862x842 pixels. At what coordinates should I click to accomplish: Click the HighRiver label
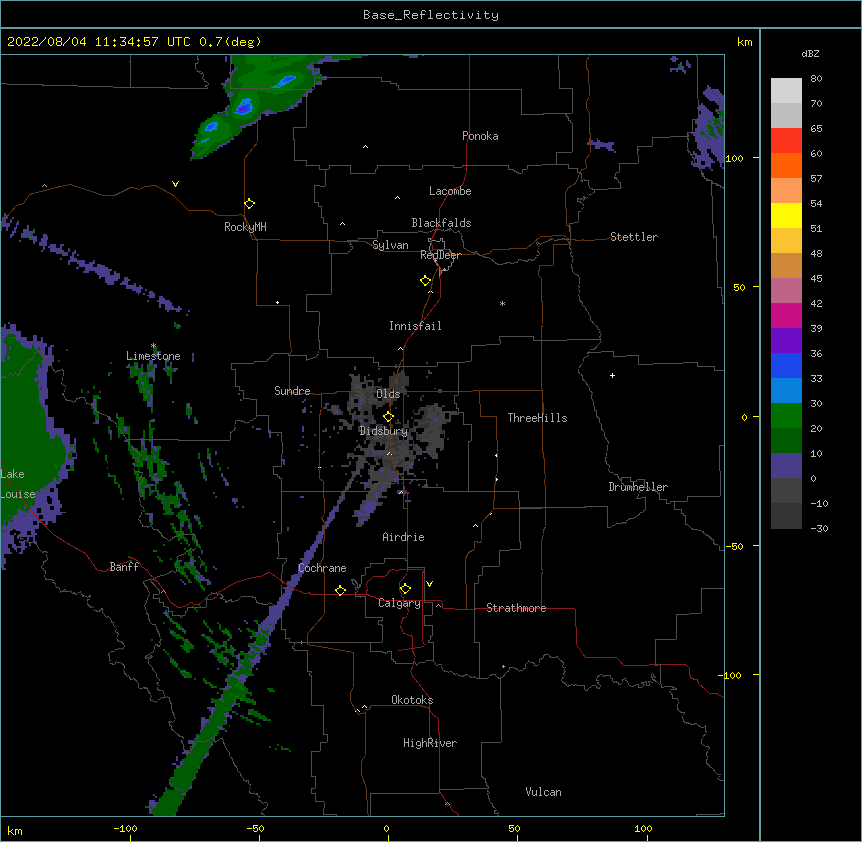pos(430,743)
